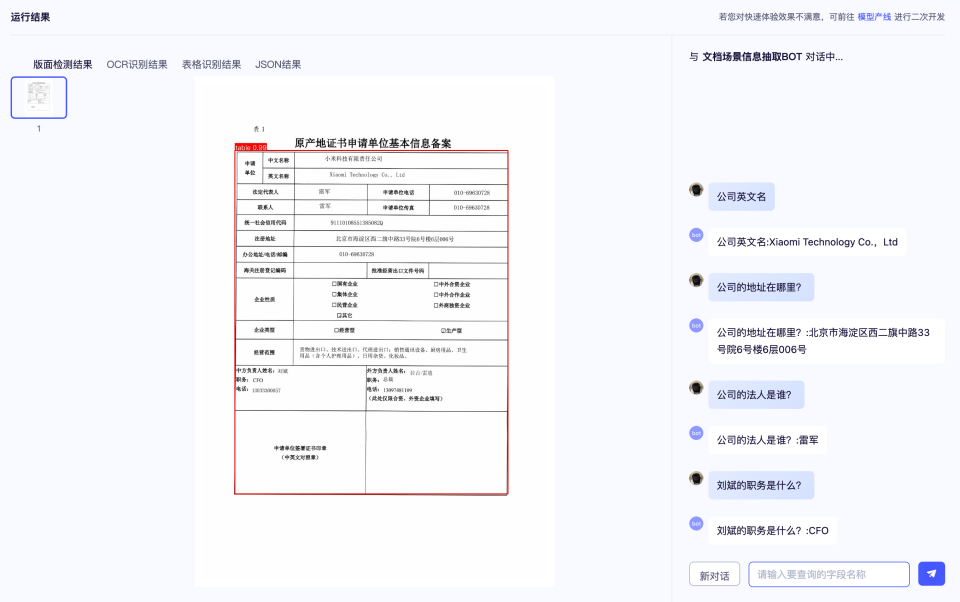Click user avatar beside 公司英文名 message
Screen dimensions: 960x602
(696, 189)
